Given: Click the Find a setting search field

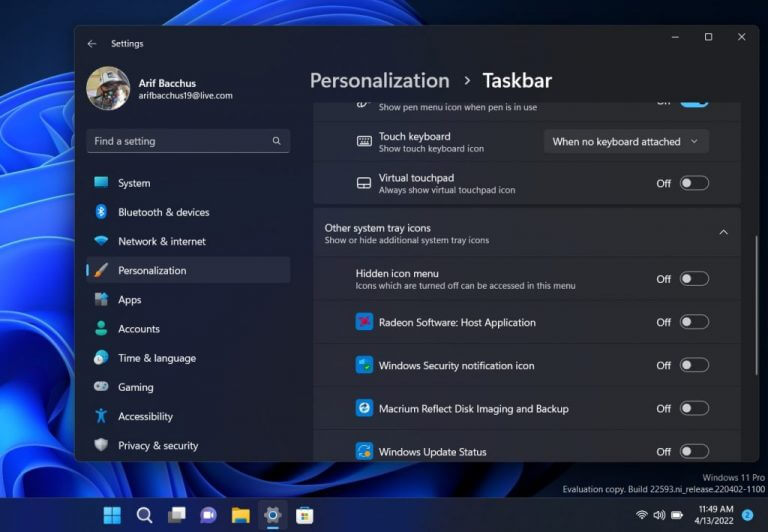Looking at the screenshot, I should pos(188,141).
